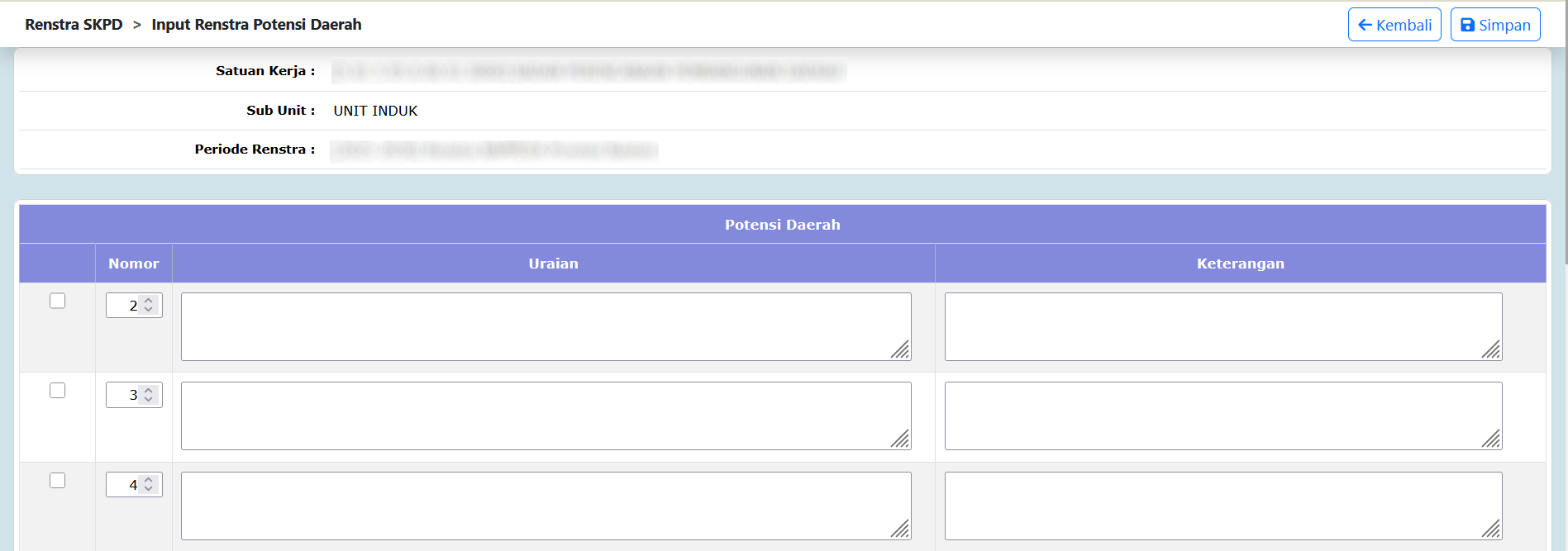The width and height of the screenshot is (1568, 551).
Task: Click the up arrow on number 2 stepper
Action: click(150, 300)
